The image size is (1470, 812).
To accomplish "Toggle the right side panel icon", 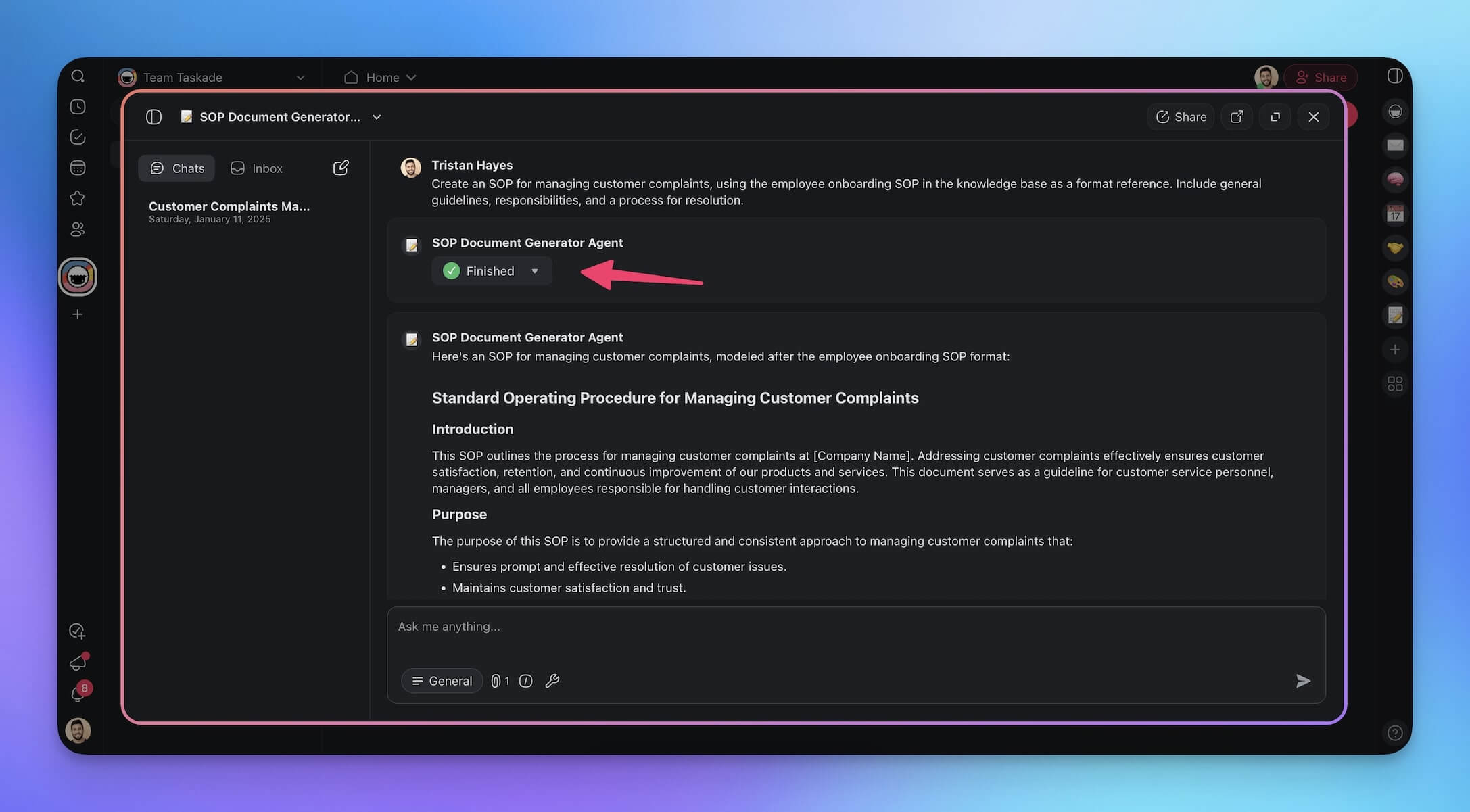I will [1395, 76].
